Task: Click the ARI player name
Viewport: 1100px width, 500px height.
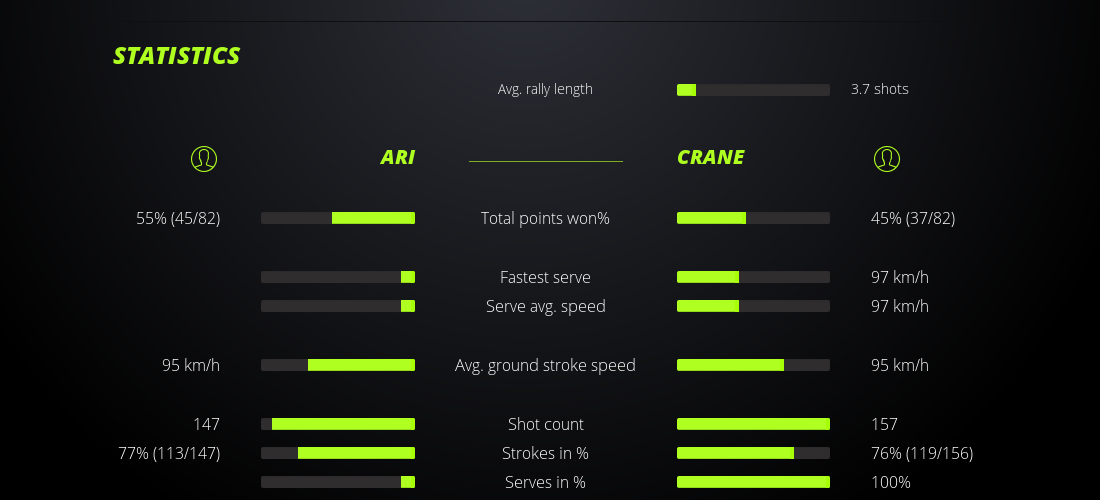Action: 397,157
